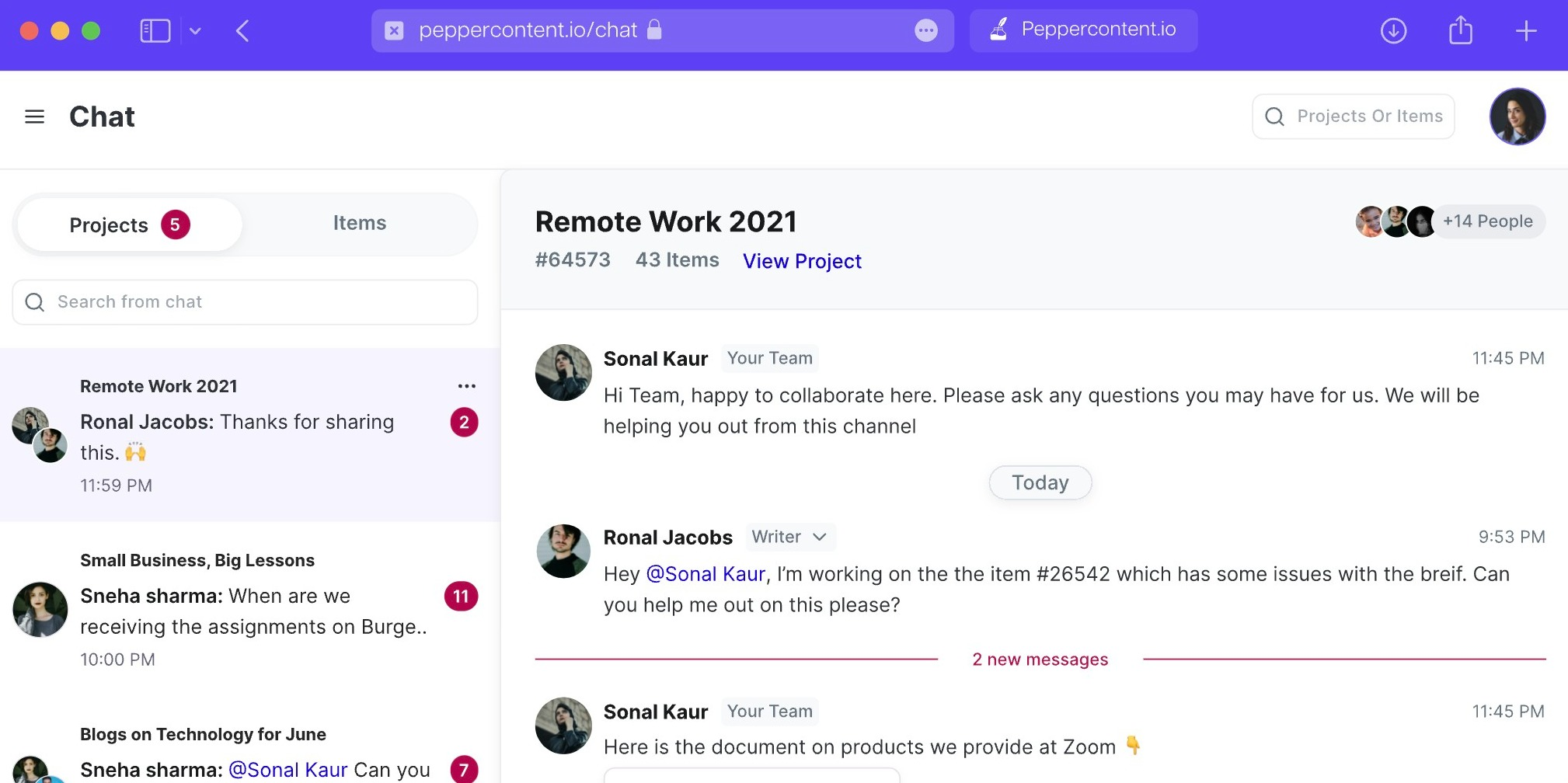
Task: Open the Writer role dropdown
Action: (790, 537)
